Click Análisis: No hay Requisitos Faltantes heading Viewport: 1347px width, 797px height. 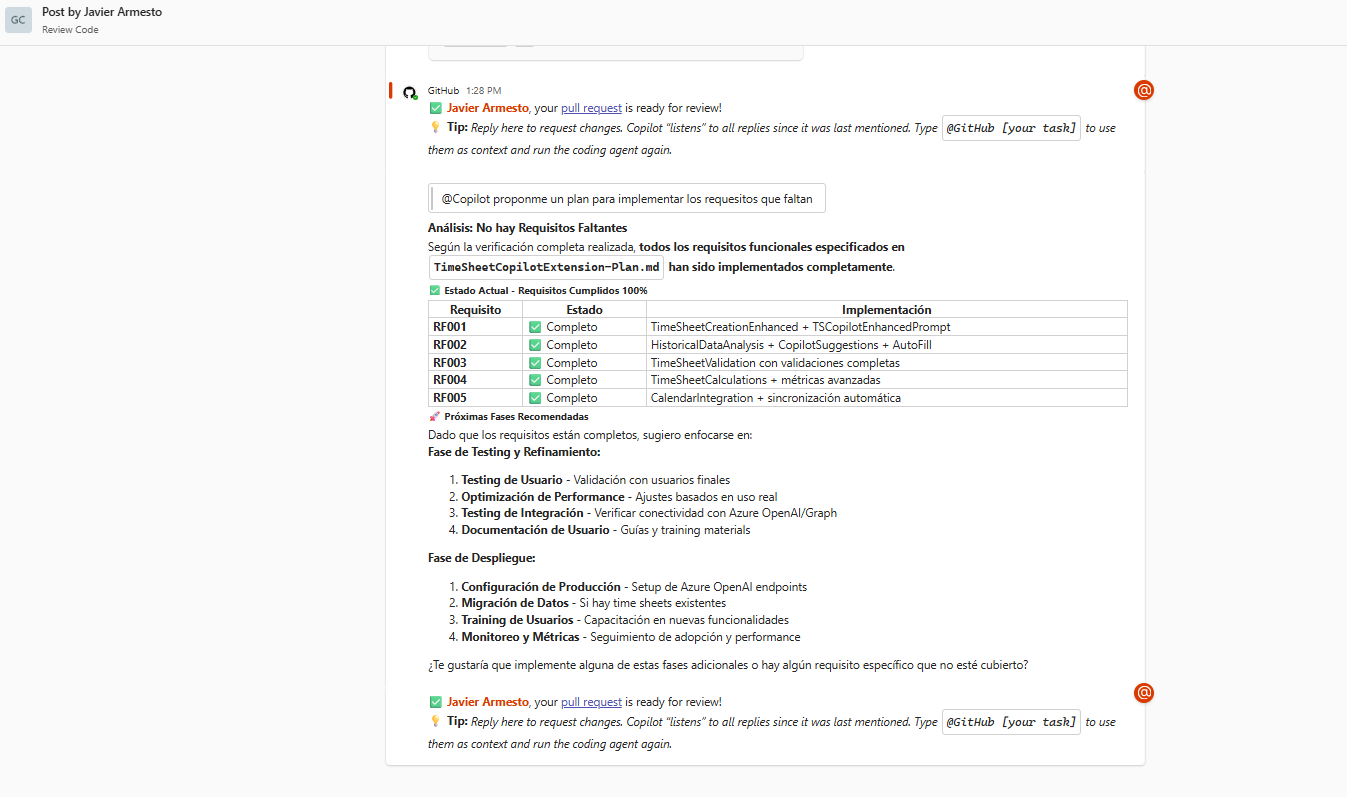tap(527, 228)
